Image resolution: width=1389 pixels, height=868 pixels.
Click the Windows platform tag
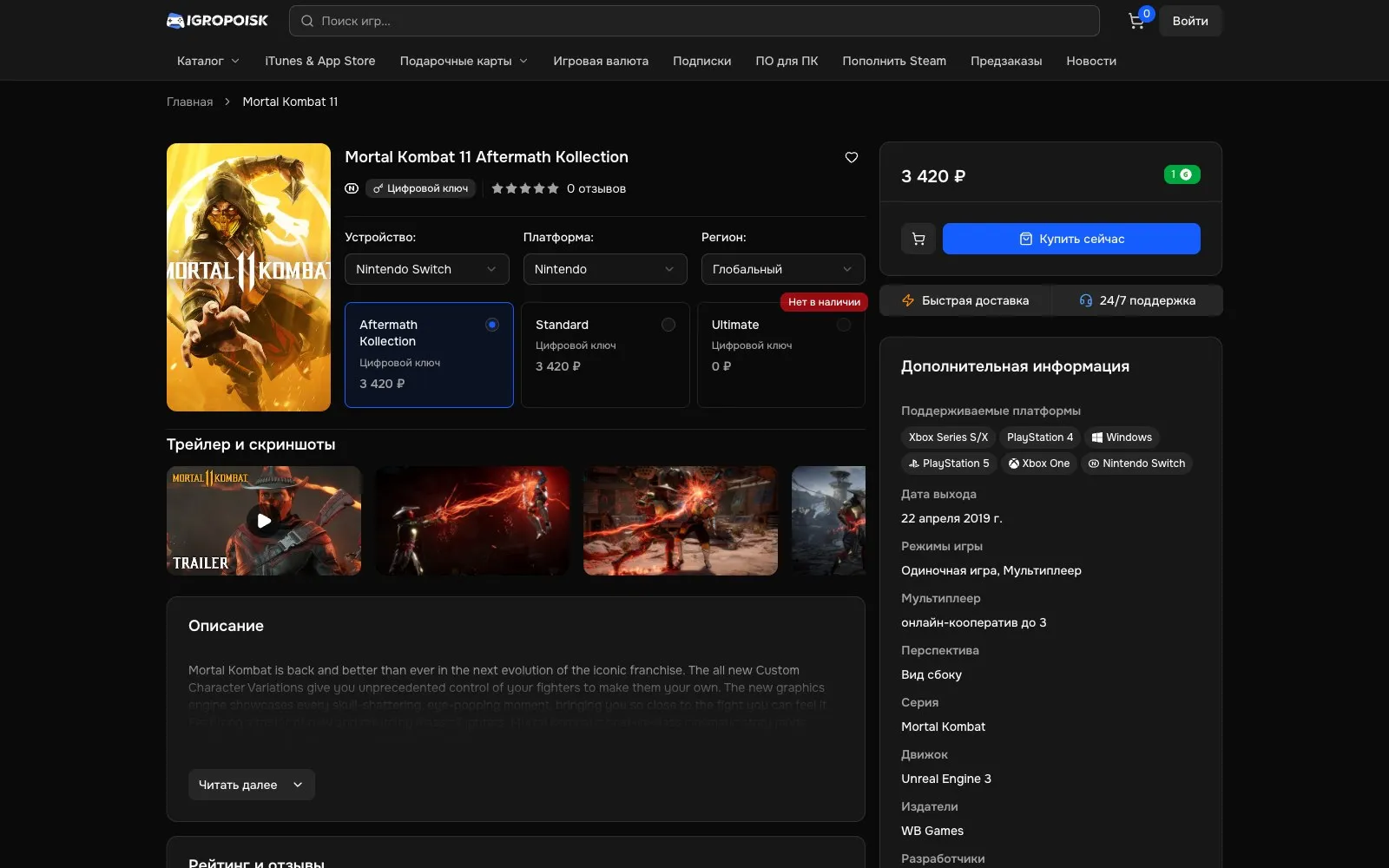1122,437
